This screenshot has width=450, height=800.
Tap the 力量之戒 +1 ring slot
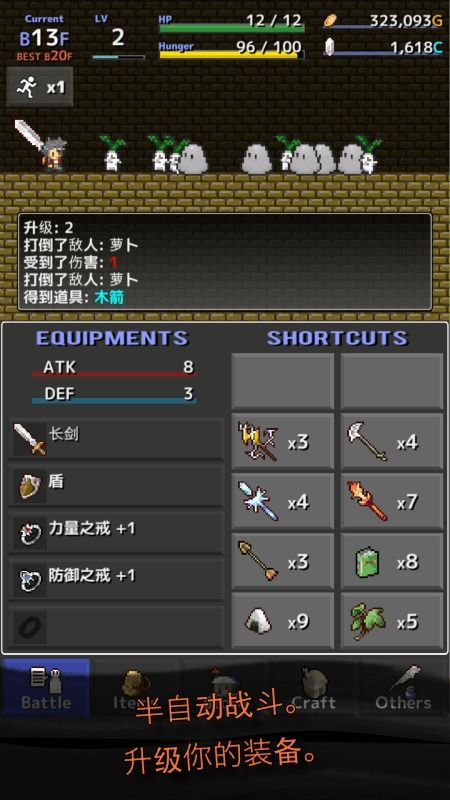click(x=116, y=533)
